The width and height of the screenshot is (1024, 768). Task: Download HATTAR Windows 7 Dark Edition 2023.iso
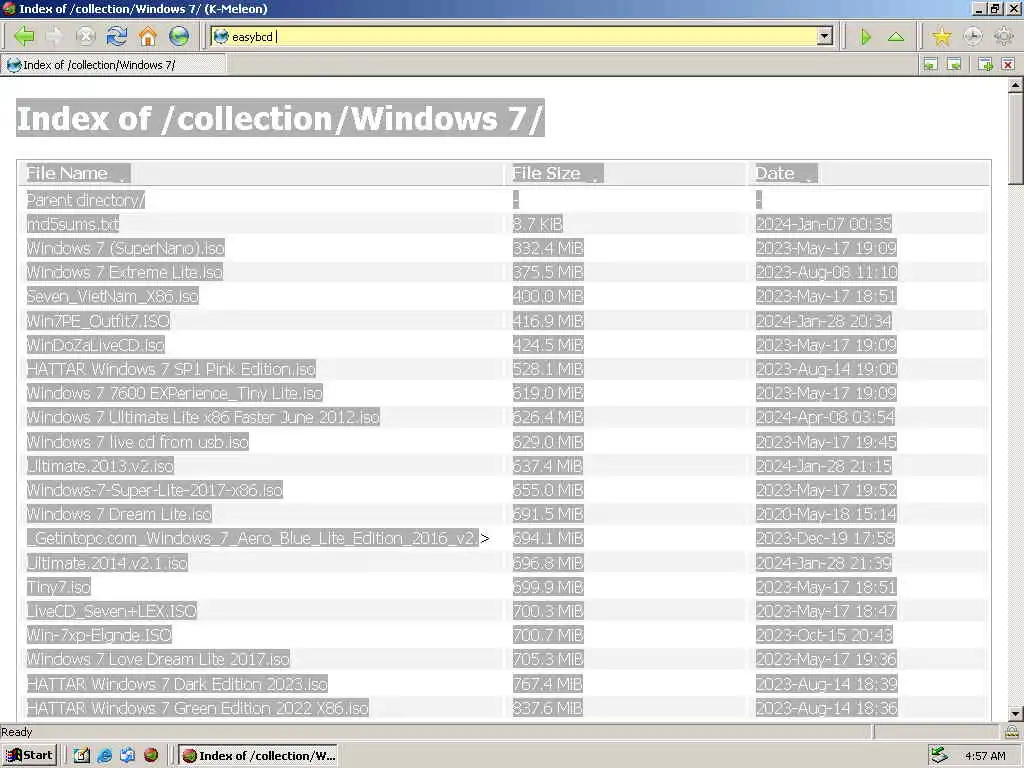coord(177,684)
